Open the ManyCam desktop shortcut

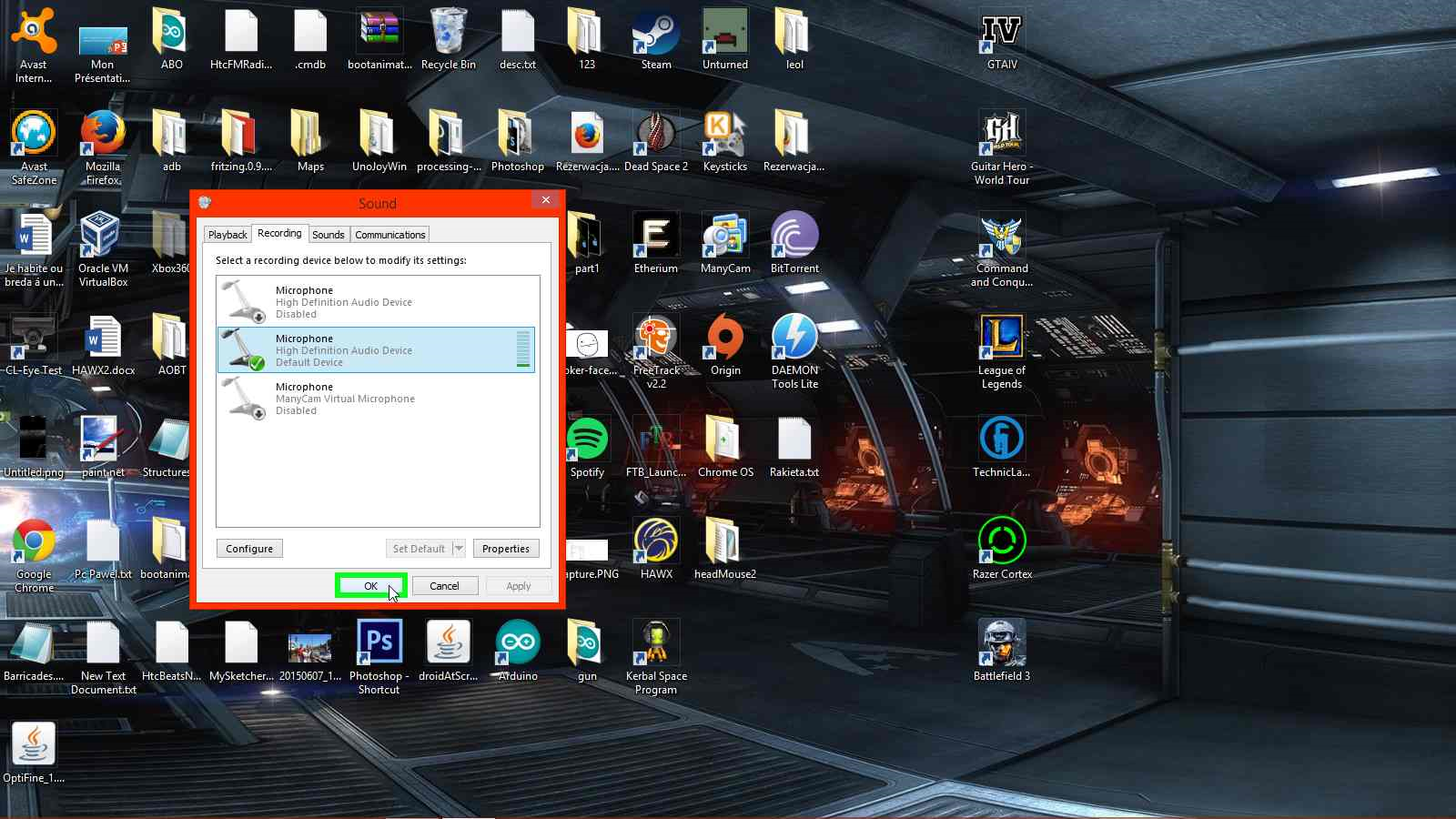click(725, 242)
